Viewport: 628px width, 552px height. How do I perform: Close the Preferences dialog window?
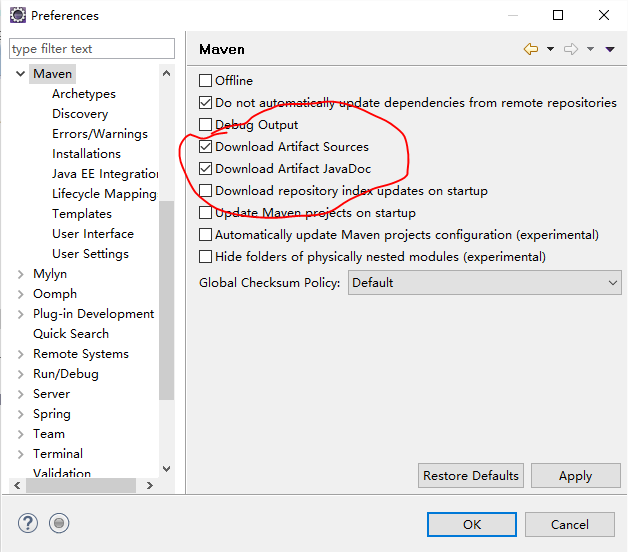604,15
